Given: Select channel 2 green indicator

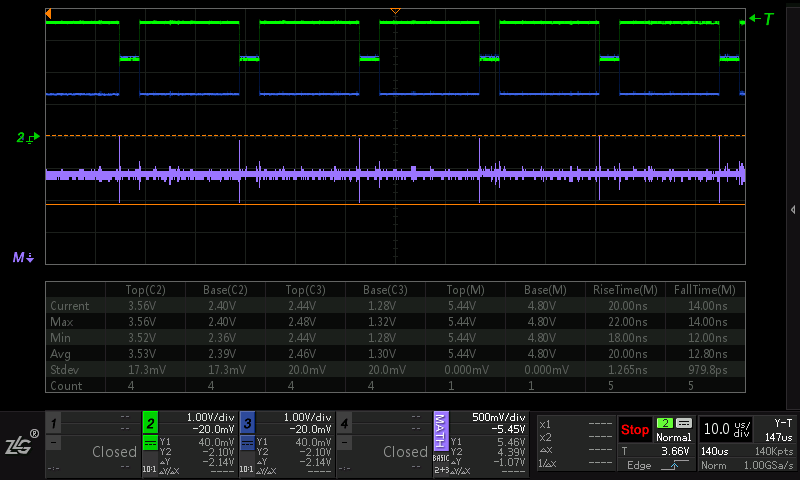Looking at the screenshot, I should 150,423.
